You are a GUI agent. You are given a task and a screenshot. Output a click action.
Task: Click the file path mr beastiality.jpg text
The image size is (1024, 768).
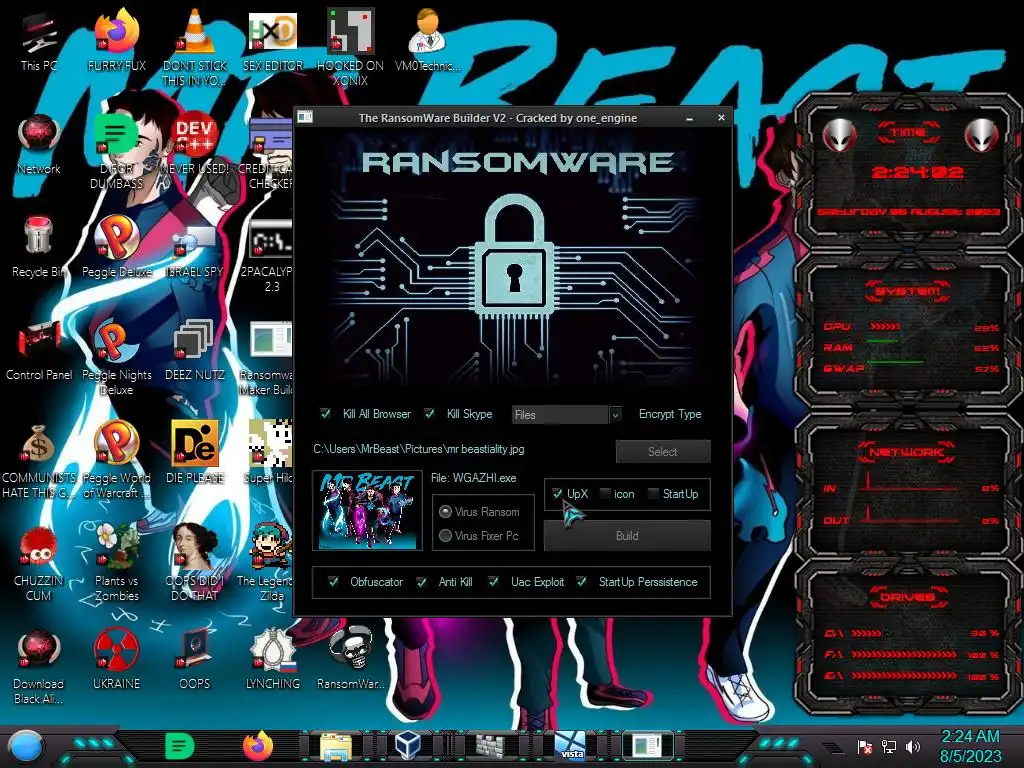pyautogui.click(x=419, y=449)
